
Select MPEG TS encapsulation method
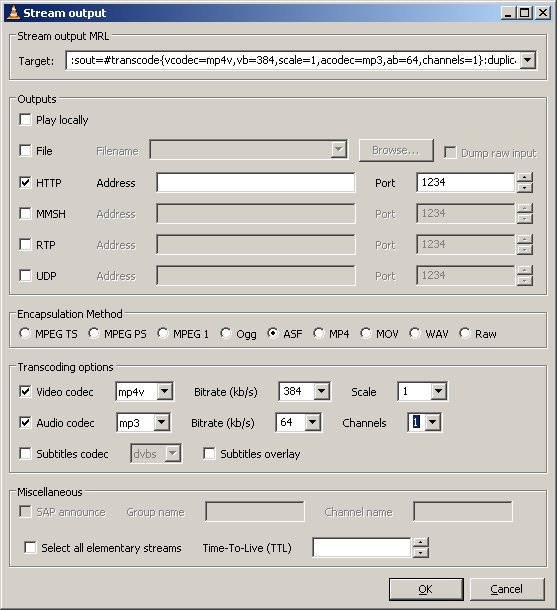[25, 333]
